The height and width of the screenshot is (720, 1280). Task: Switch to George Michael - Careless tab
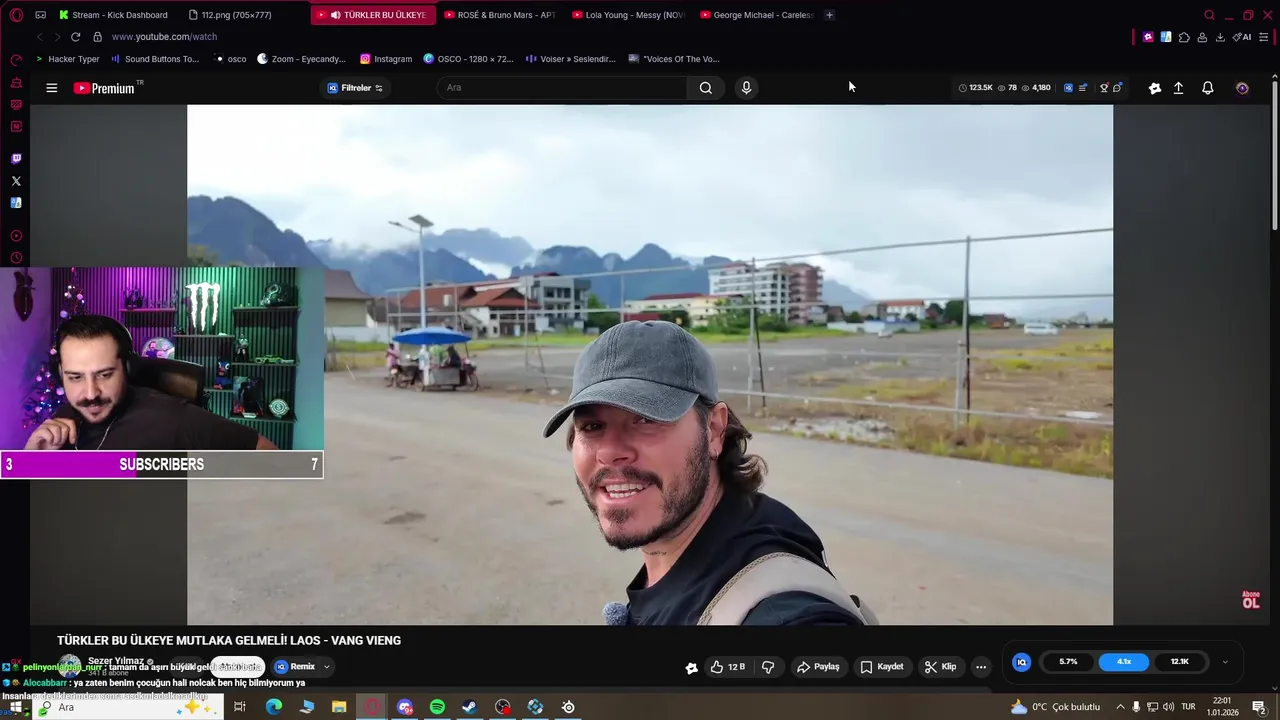click(x=757, y=15)
